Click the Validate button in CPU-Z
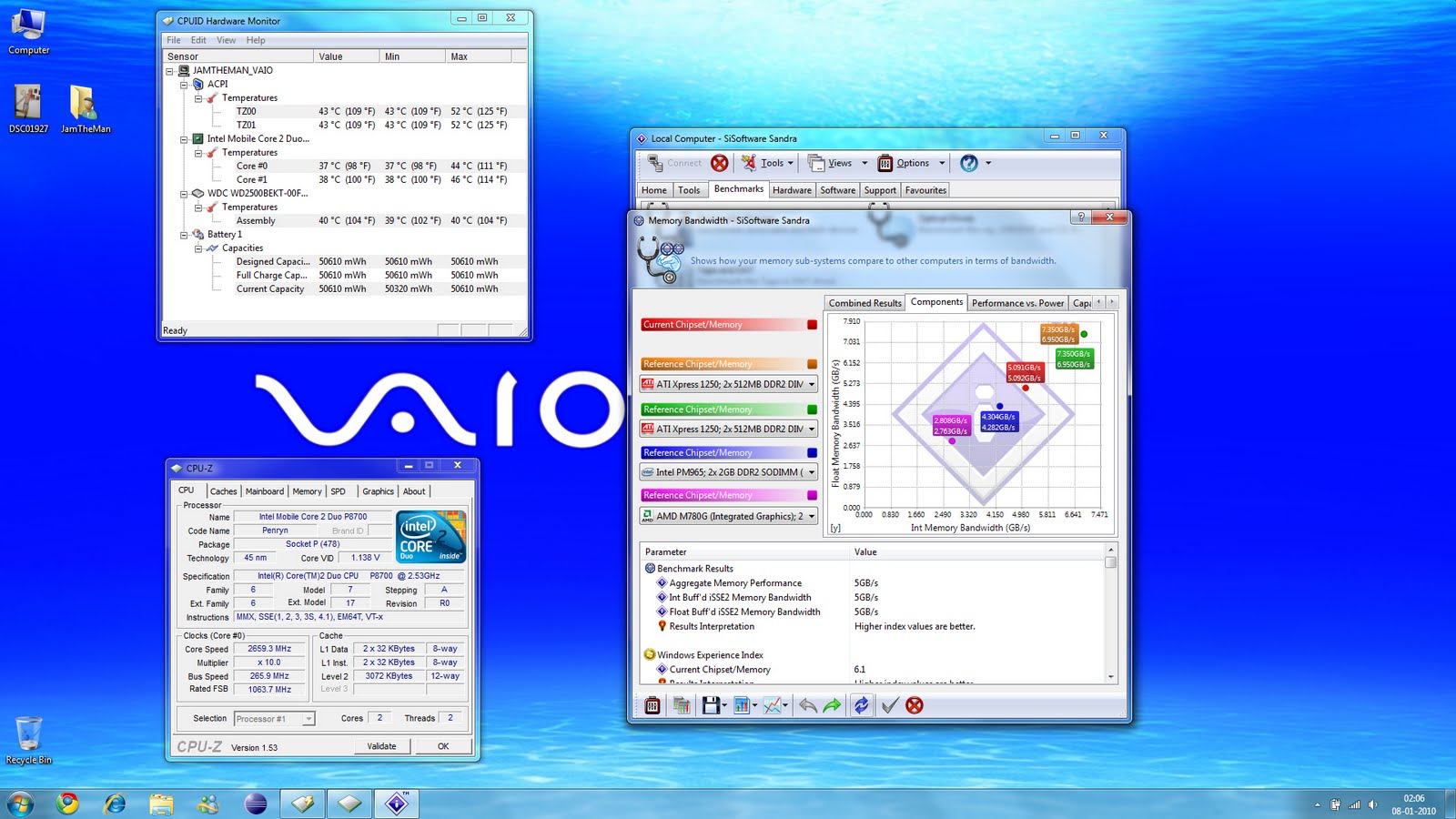This screenshot has height=819, width=1456. (382, 746)
